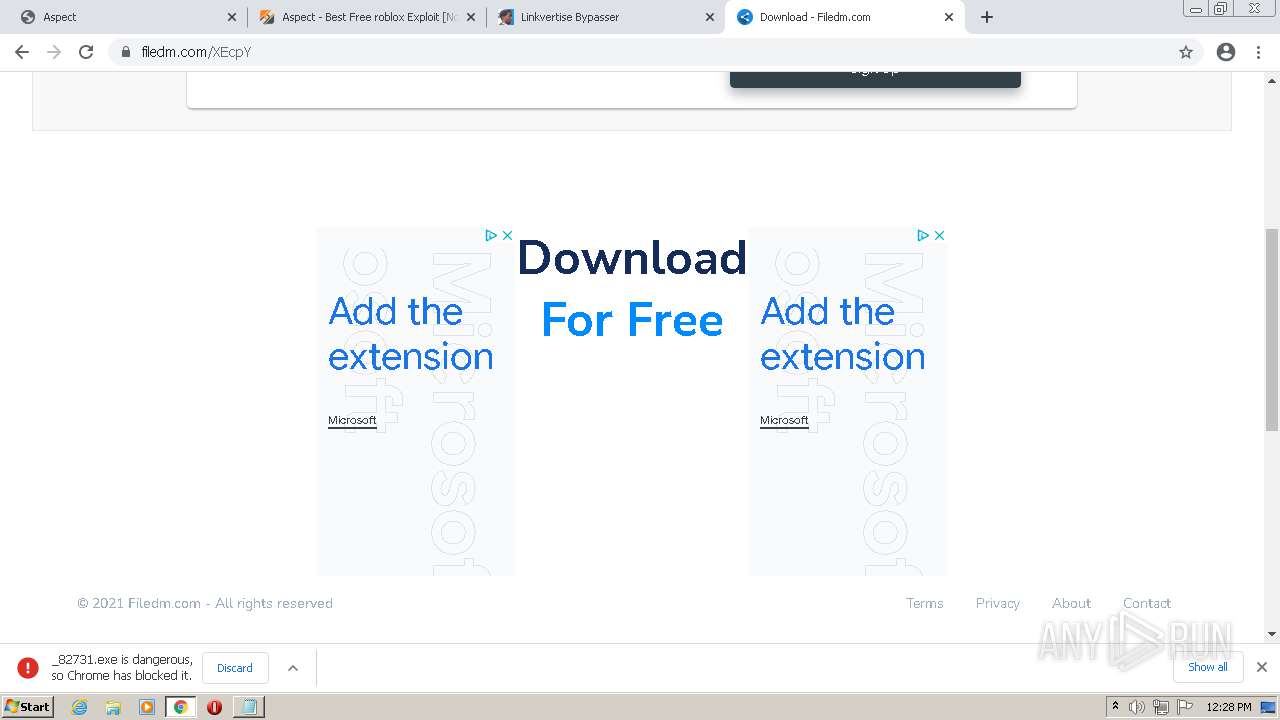The image size is (1280, 720).
Task: Switch to Aspect - Best Free roblox Exploit tab
Action: (x=366, y=17)
